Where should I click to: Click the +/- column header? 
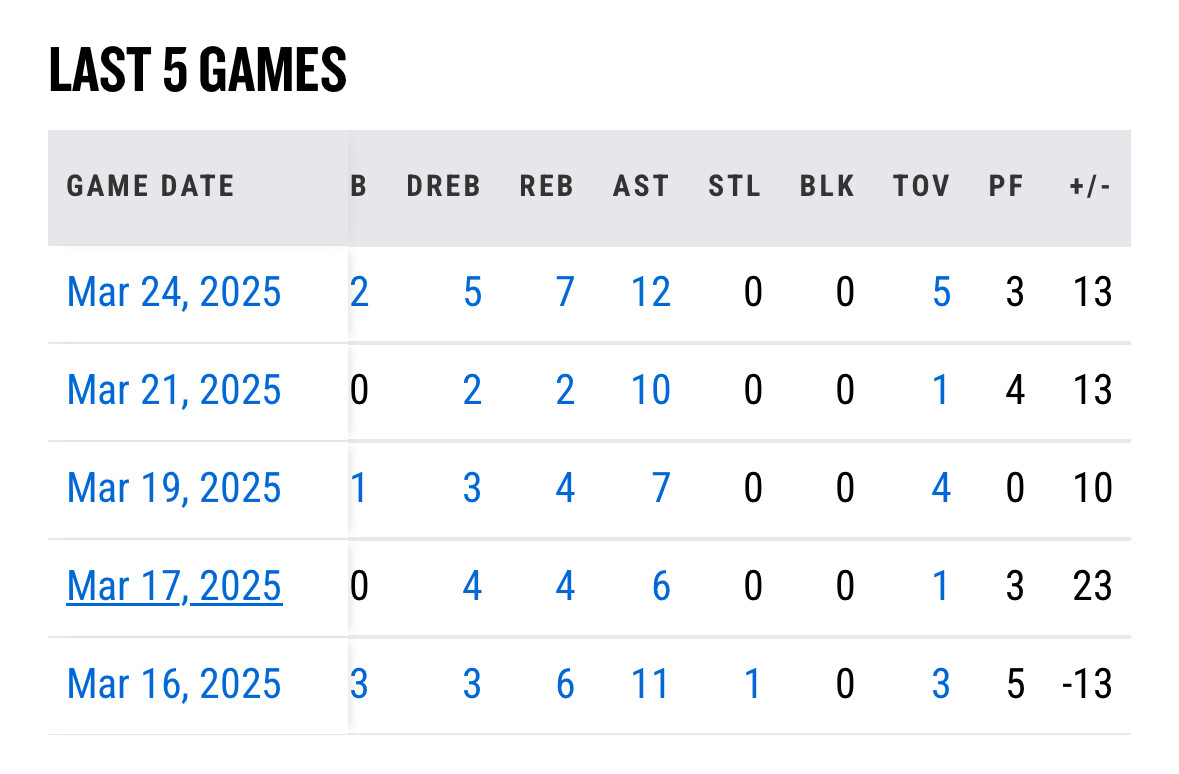(x=1089, y=186)
